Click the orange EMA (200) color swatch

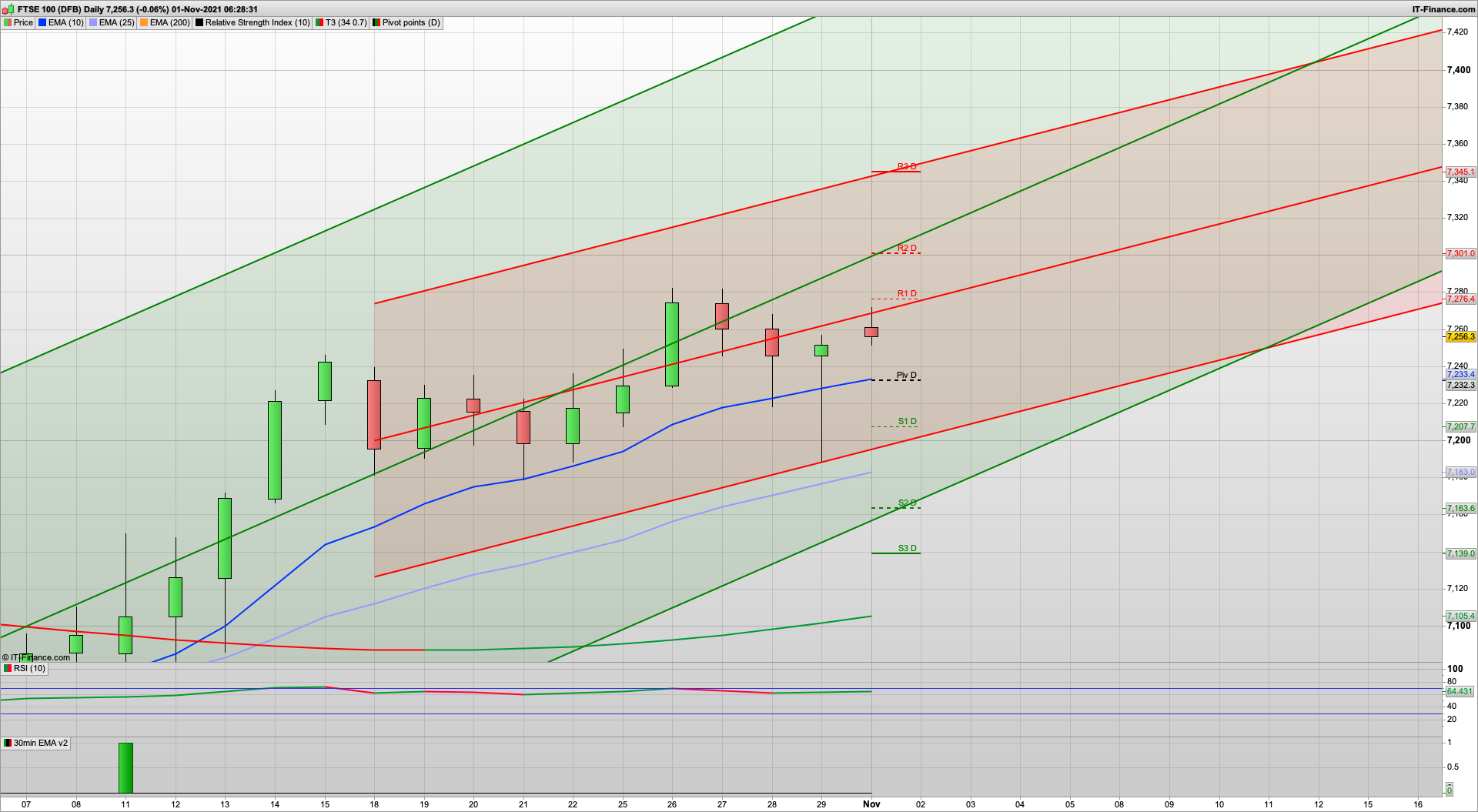pyautogui.click(x=144, y=22)
